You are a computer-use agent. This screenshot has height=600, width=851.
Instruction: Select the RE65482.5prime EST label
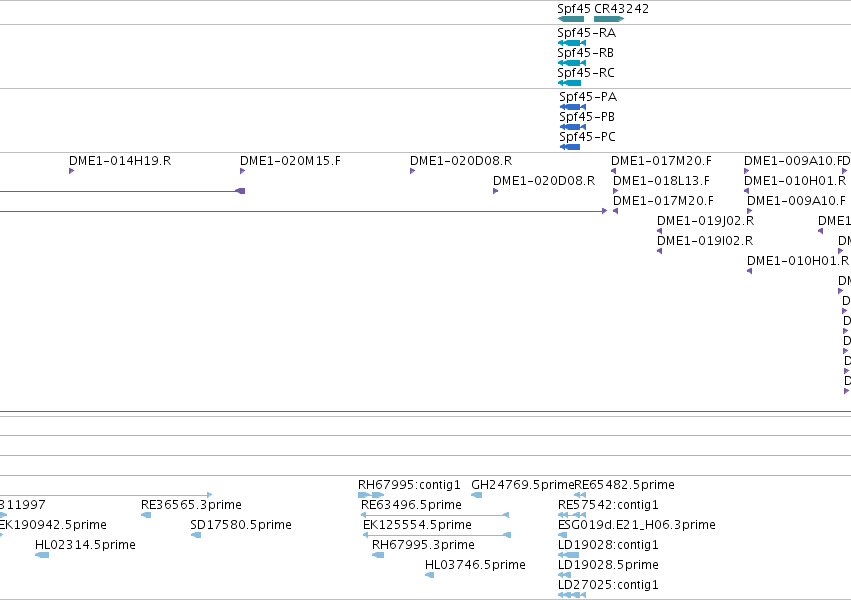click(625, 485)
